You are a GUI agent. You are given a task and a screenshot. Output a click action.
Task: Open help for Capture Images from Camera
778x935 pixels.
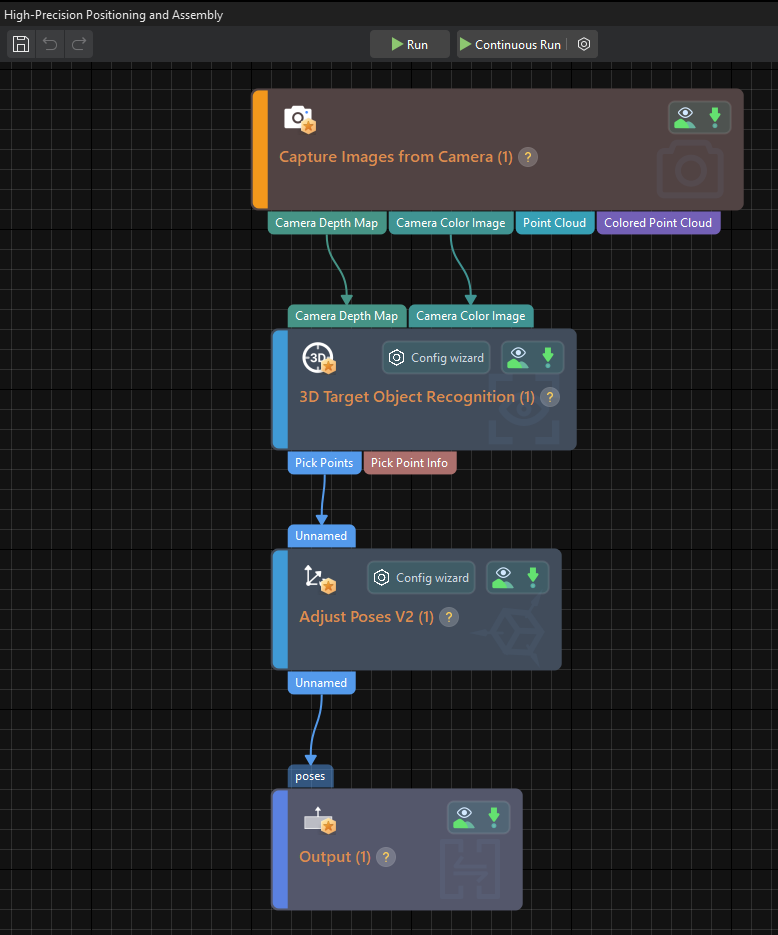coord(529,157)
